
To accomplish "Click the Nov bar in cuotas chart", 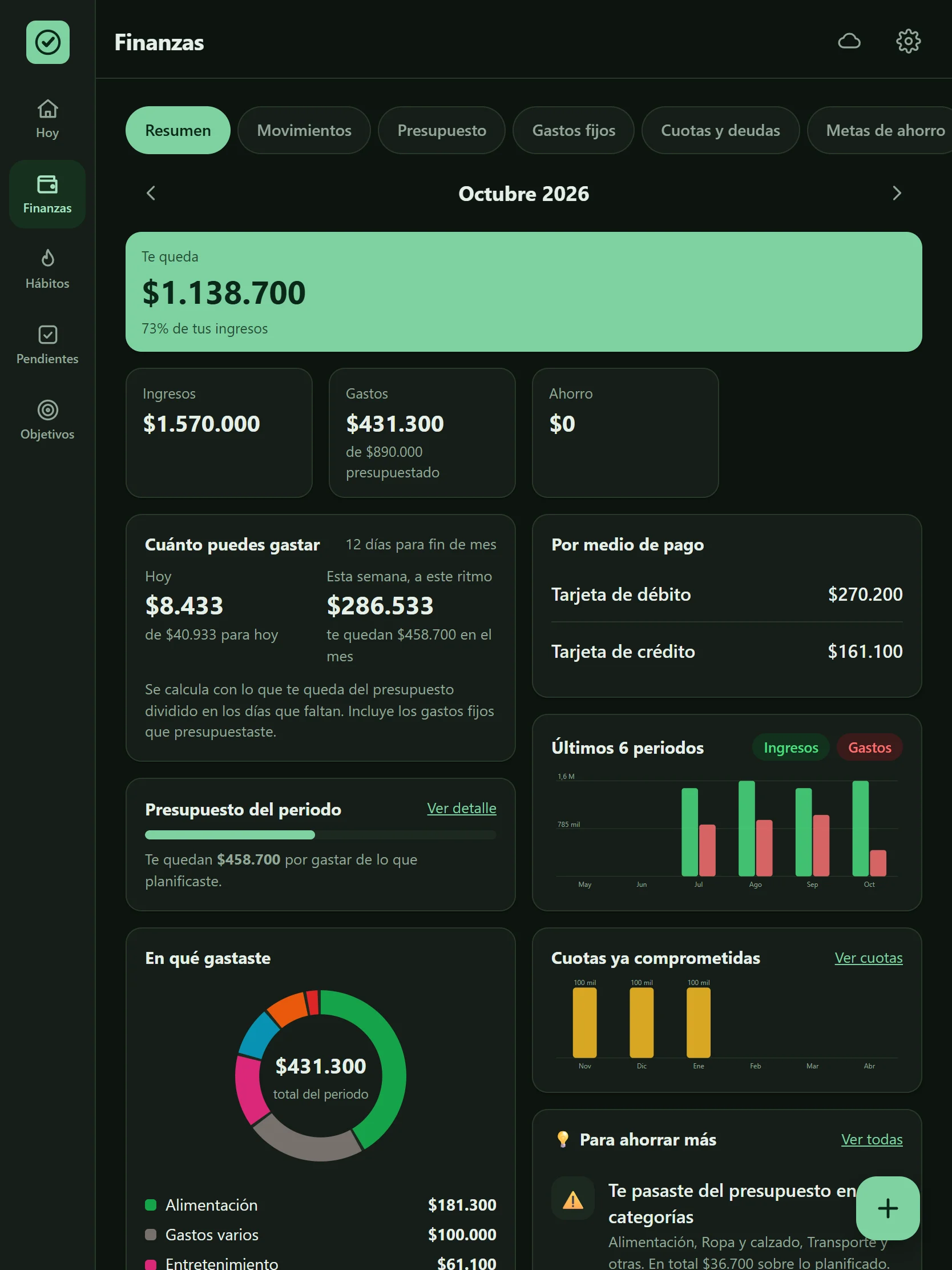I will (585, 1023).
